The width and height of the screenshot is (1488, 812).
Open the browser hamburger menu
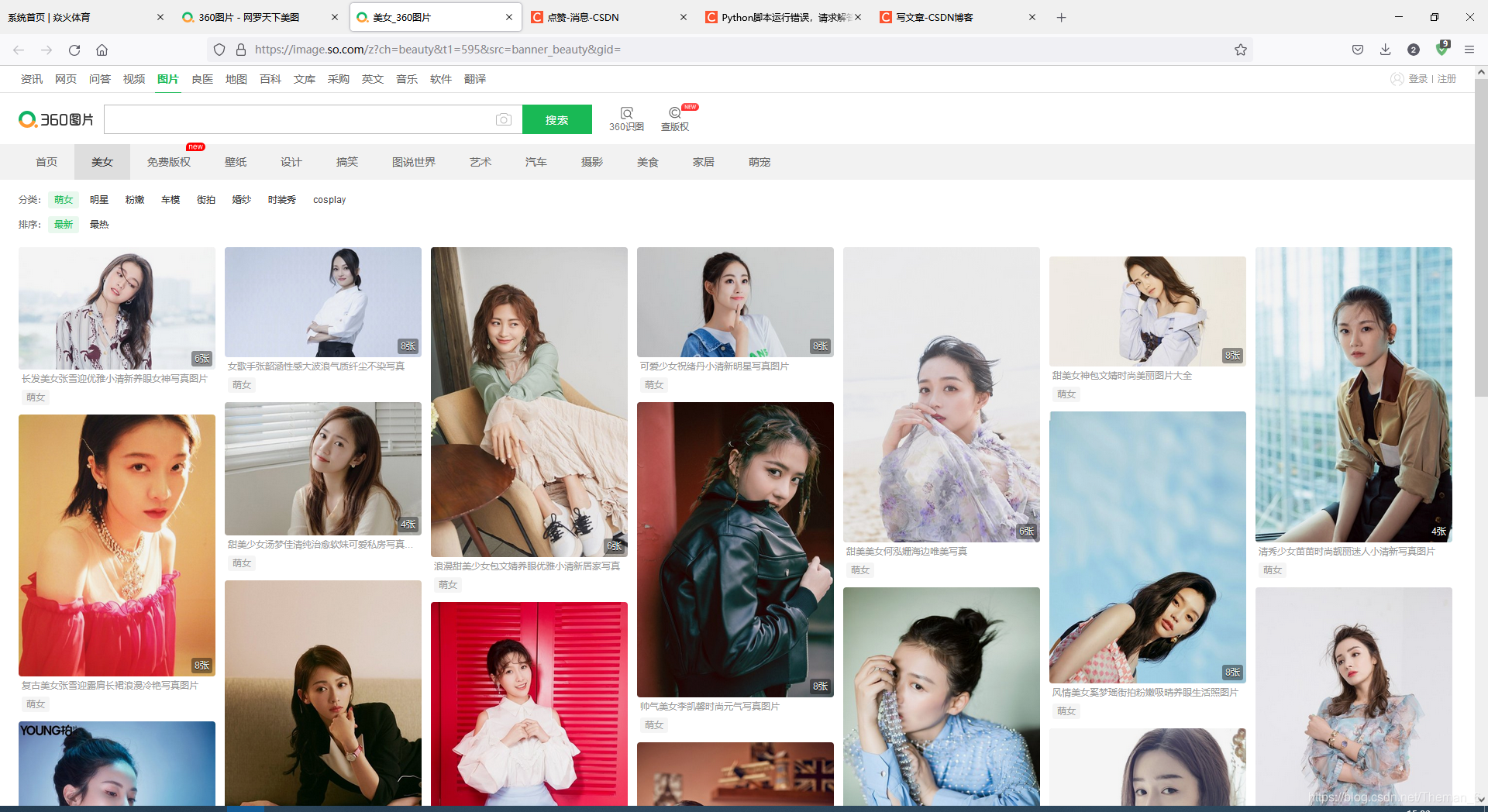click(1469, 50)
